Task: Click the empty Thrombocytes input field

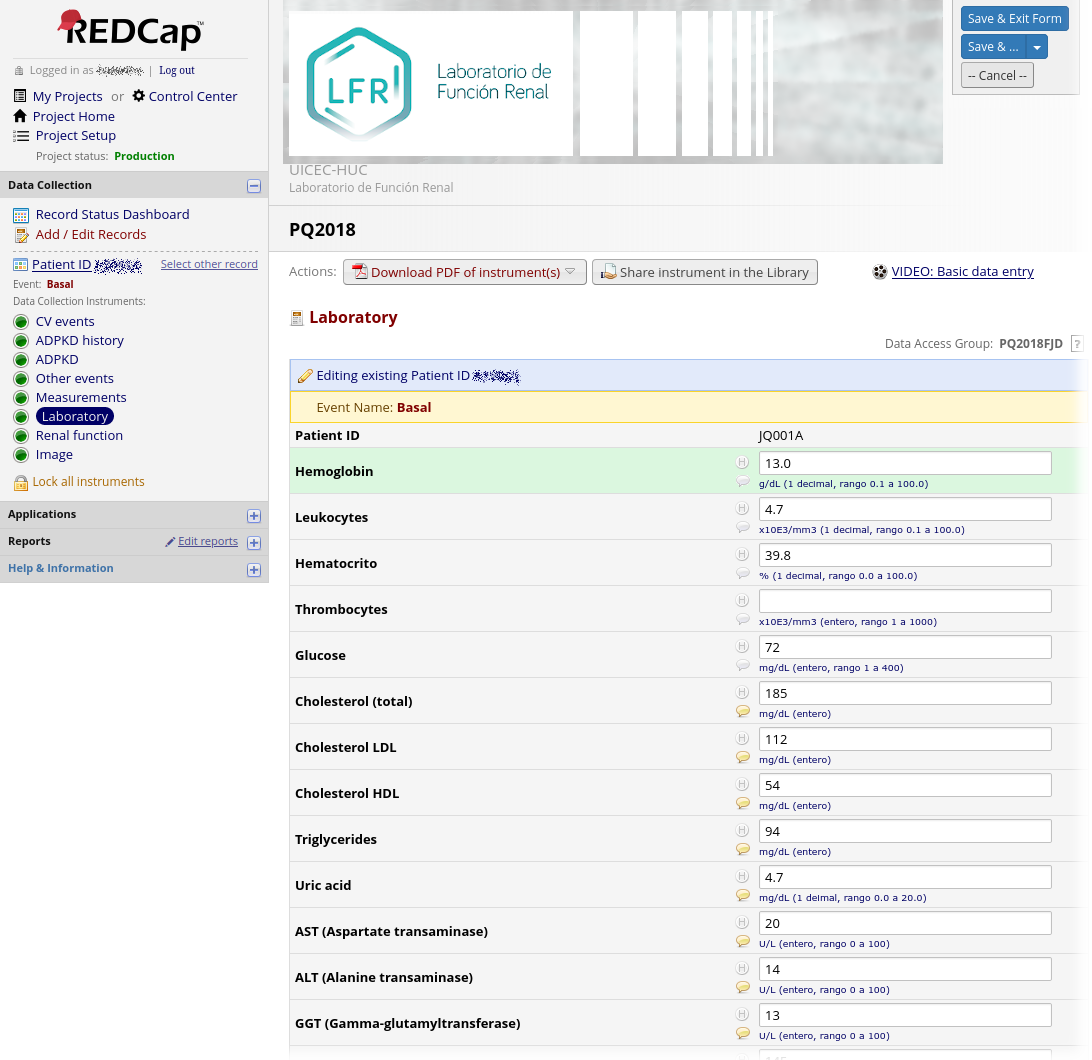Action: click(904, 601)
